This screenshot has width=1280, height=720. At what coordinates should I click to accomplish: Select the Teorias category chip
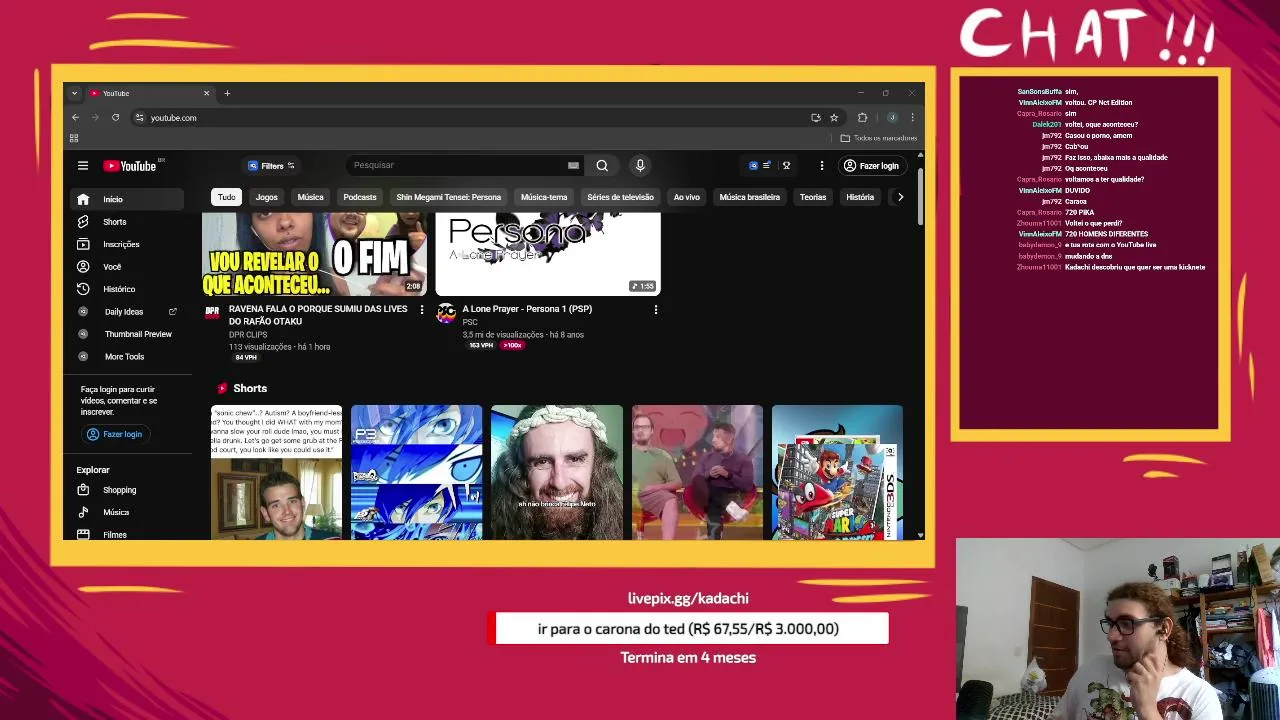point(813,197)
